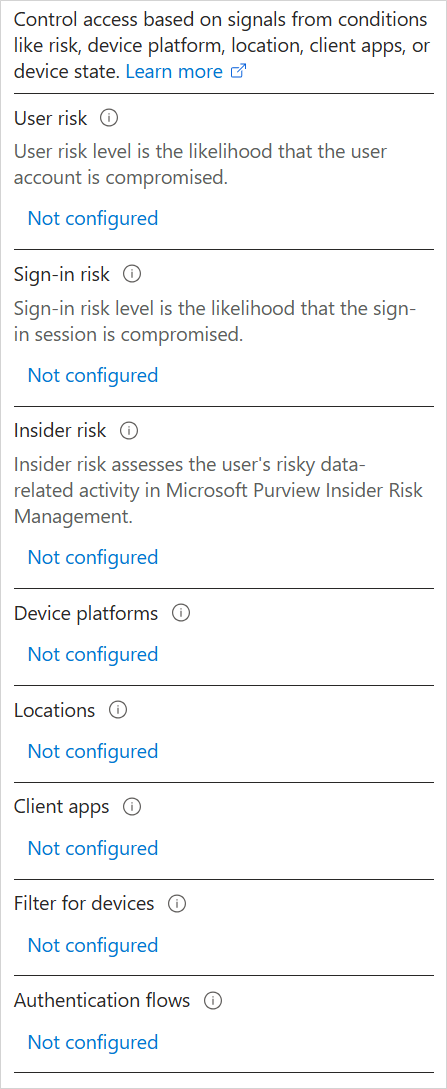Click the info icon beside Locations
This screenshot has width=447, height=1089.
[x=118, y=710]
